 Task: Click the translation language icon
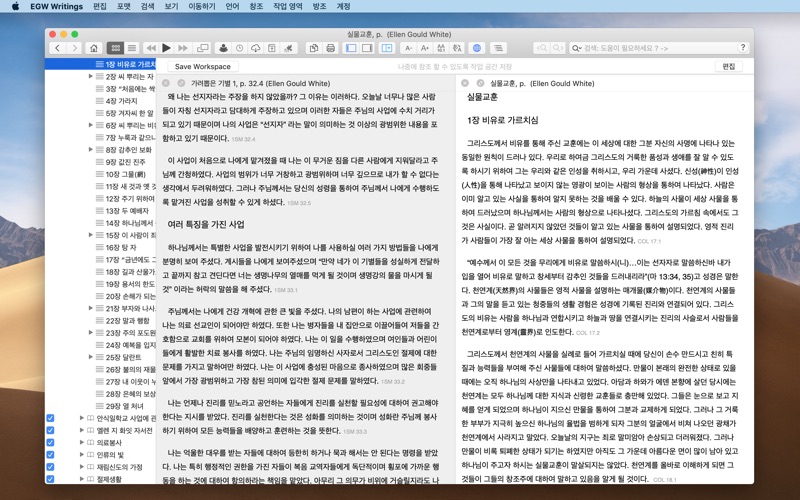(457, 48)
